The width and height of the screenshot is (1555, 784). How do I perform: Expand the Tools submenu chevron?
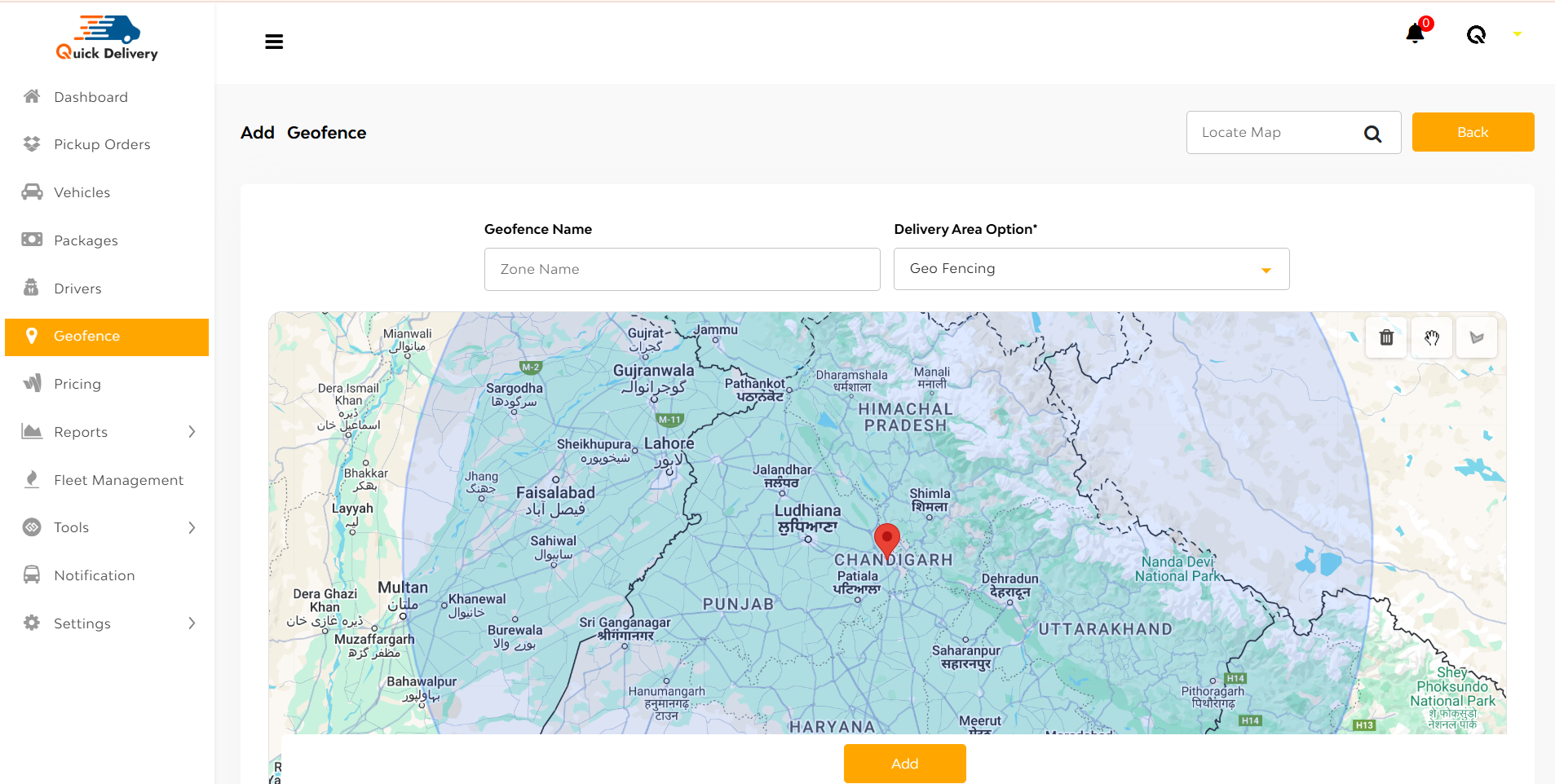pos(192,528)
